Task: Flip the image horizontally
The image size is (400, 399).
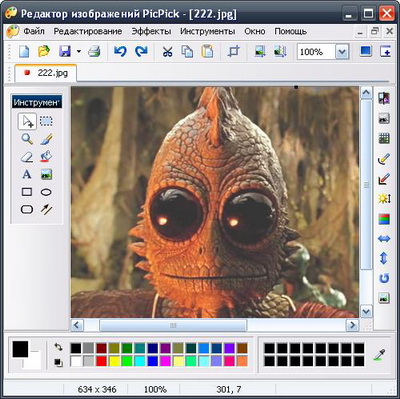Action: point(384,239)
